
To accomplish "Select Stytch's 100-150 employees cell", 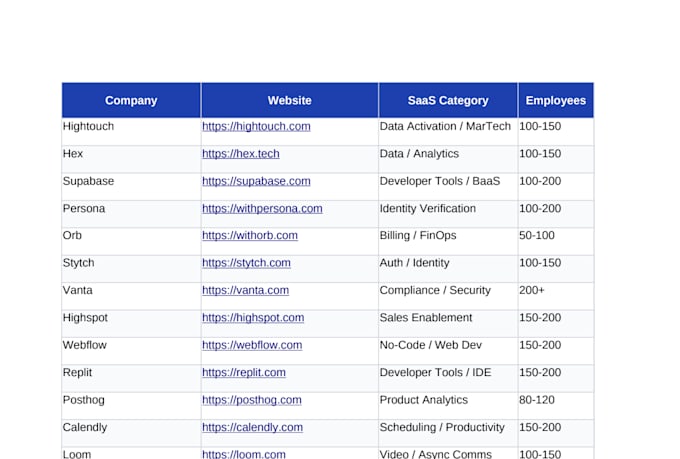I will click(556, 268).
